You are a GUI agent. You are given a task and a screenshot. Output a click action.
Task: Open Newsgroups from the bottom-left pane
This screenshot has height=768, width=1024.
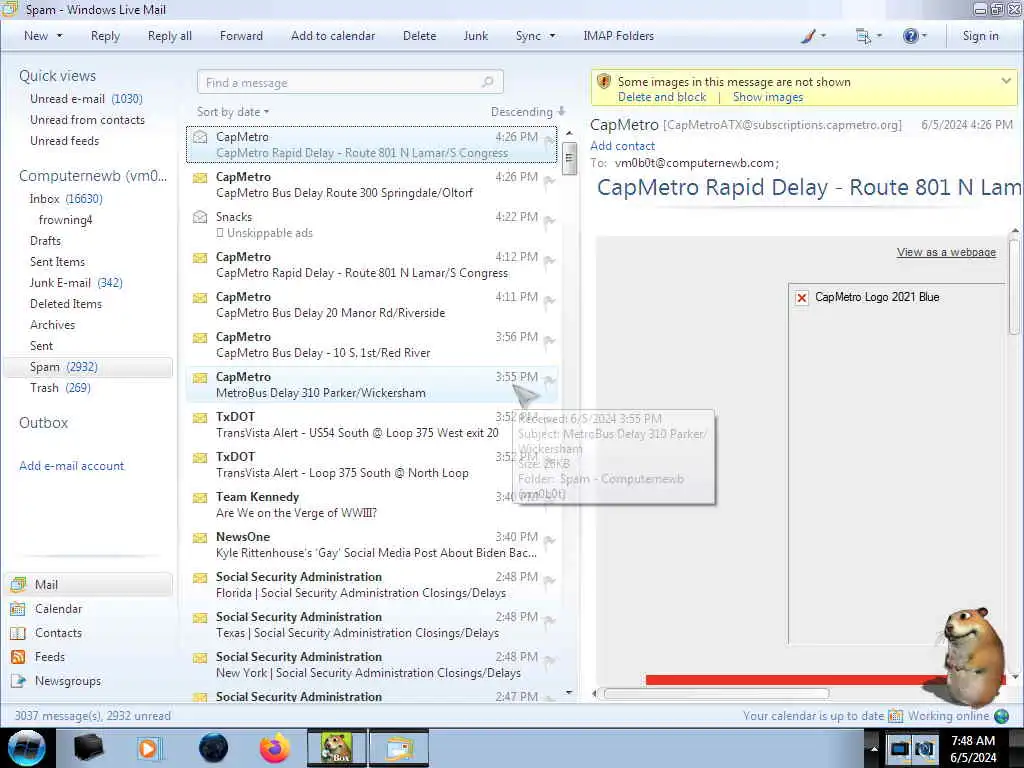click(x=68, y=680)
